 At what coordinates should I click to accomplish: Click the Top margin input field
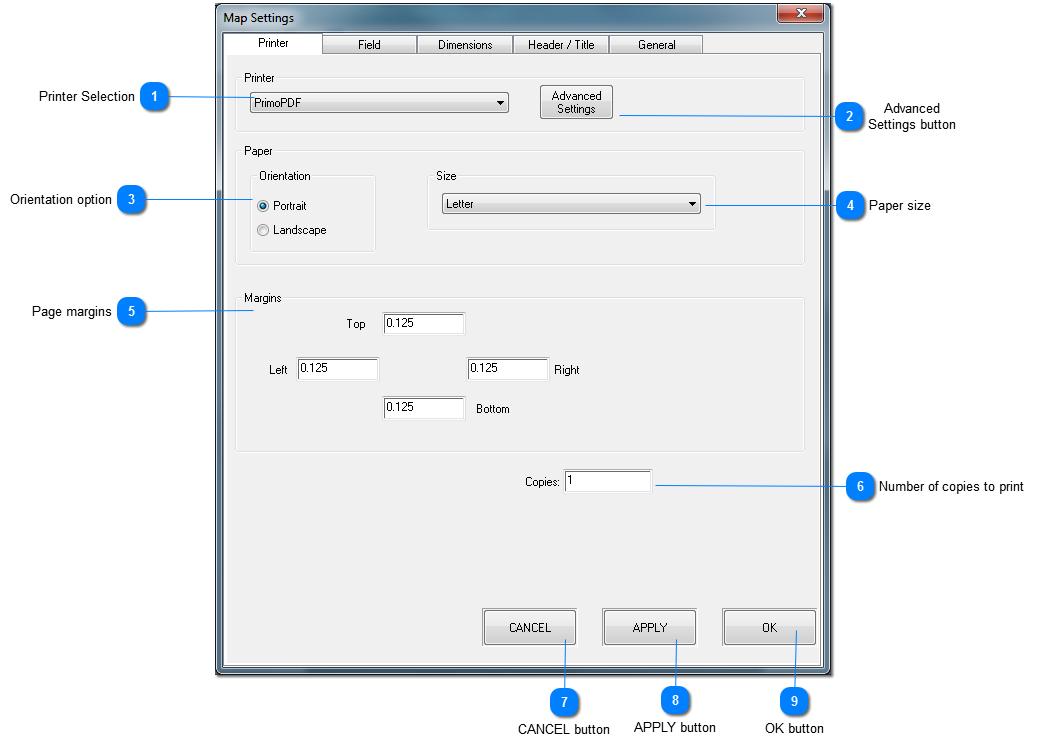click(x=424, y=324)
